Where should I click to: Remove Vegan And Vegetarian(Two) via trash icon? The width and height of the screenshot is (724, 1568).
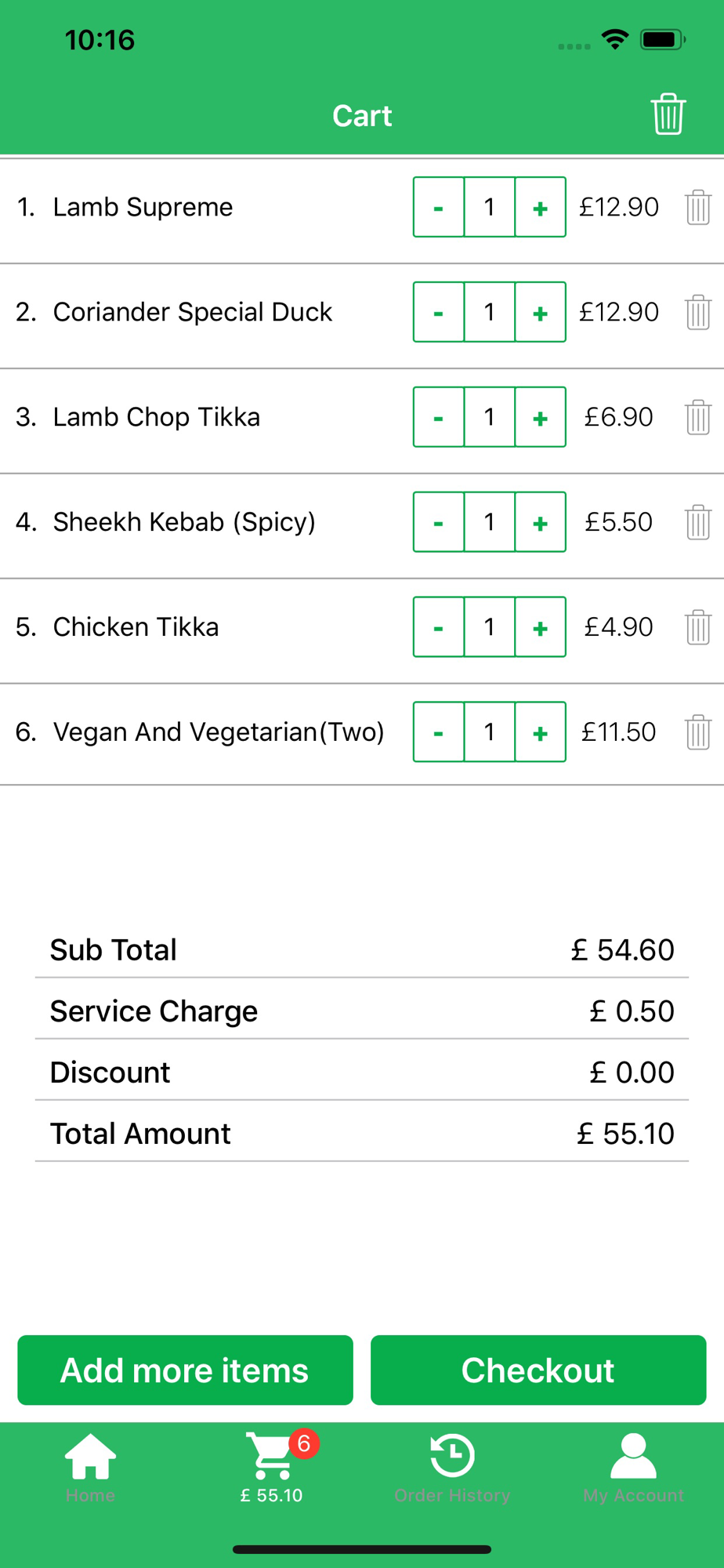697,732
